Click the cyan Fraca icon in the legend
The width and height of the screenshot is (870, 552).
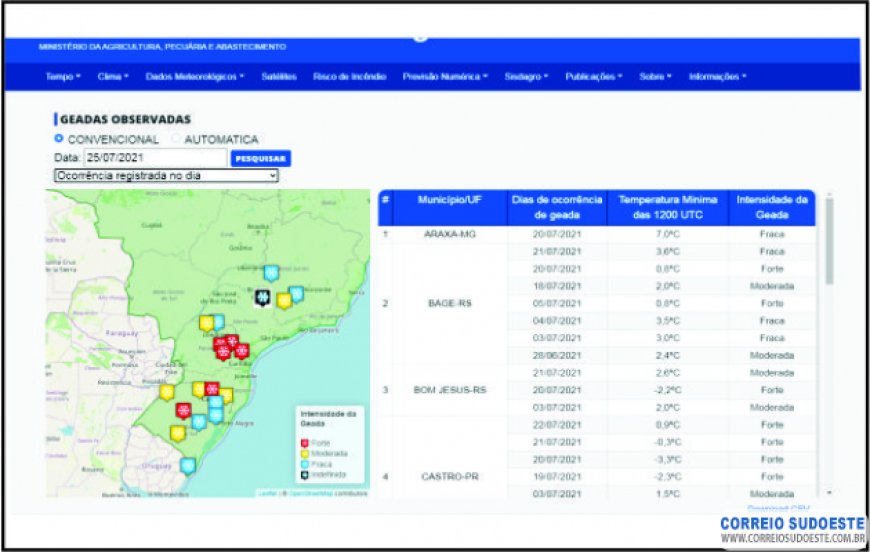[x=305, y=464]
